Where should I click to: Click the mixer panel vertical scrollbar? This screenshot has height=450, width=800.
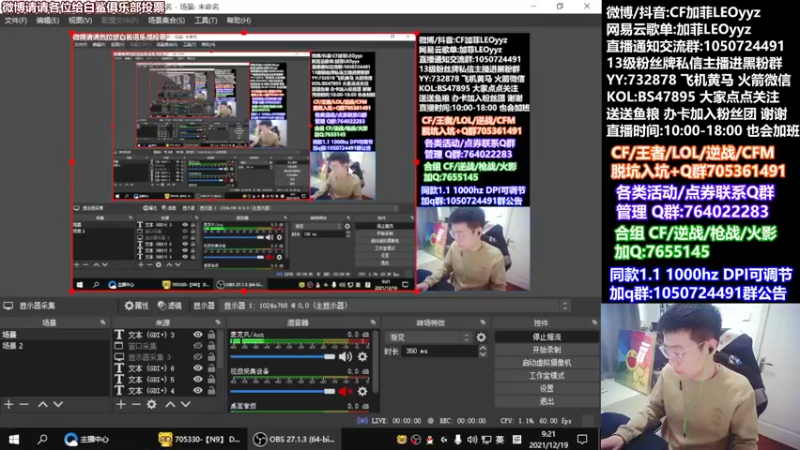pyautogui.click(x=376, y=361)
